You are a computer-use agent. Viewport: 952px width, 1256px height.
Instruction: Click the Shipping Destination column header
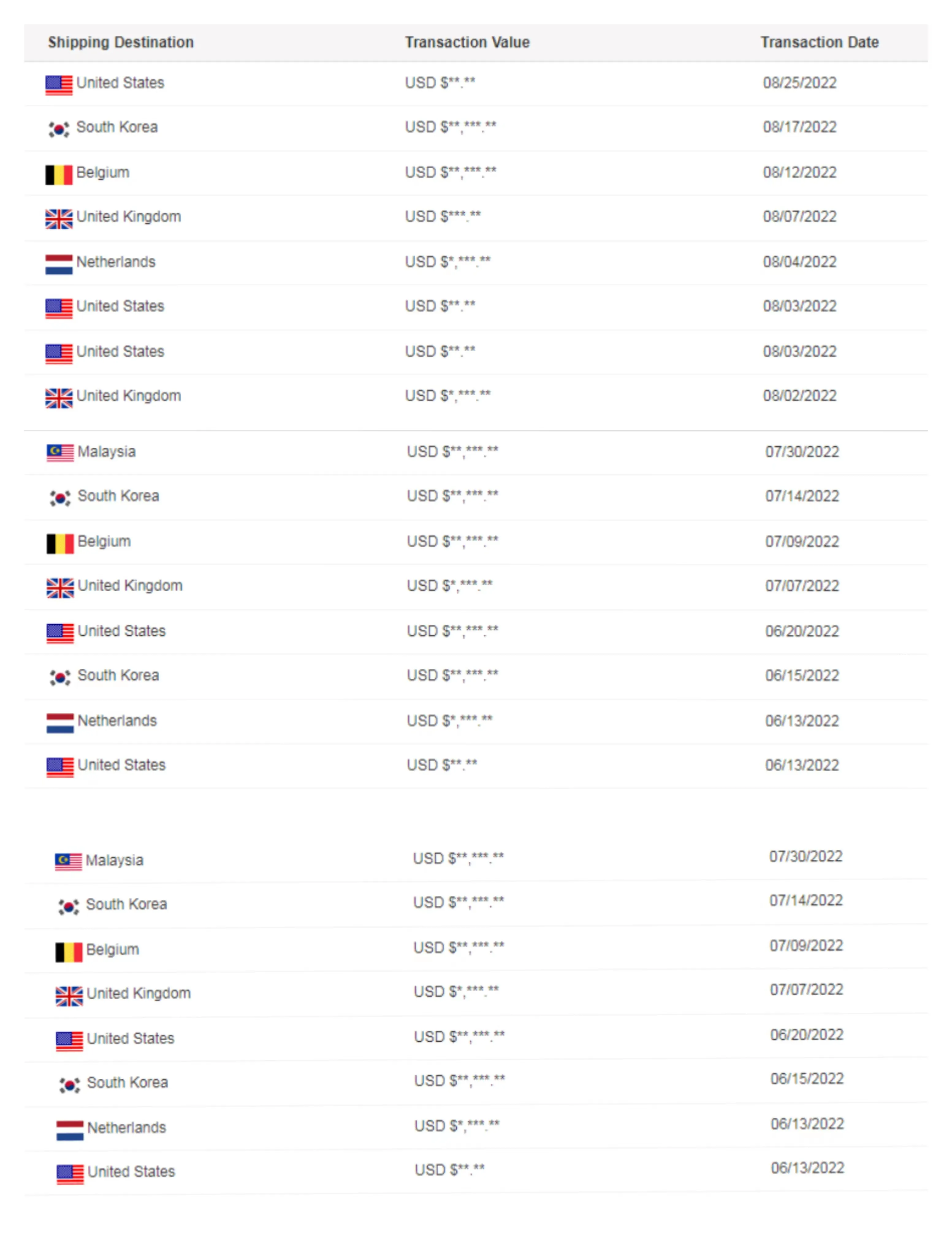click(121, 42)
